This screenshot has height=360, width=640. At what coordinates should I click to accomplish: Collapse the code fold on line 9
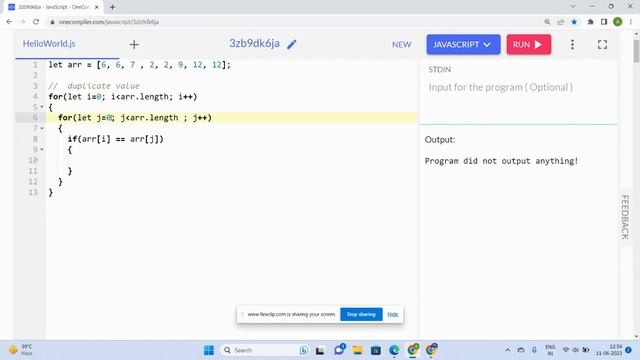[42, 149]
